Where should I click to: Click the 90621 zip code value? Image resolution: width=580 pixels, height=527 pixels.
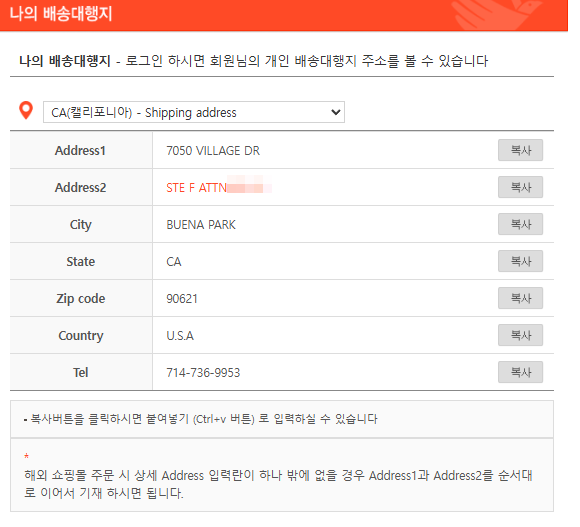[182, 299]
